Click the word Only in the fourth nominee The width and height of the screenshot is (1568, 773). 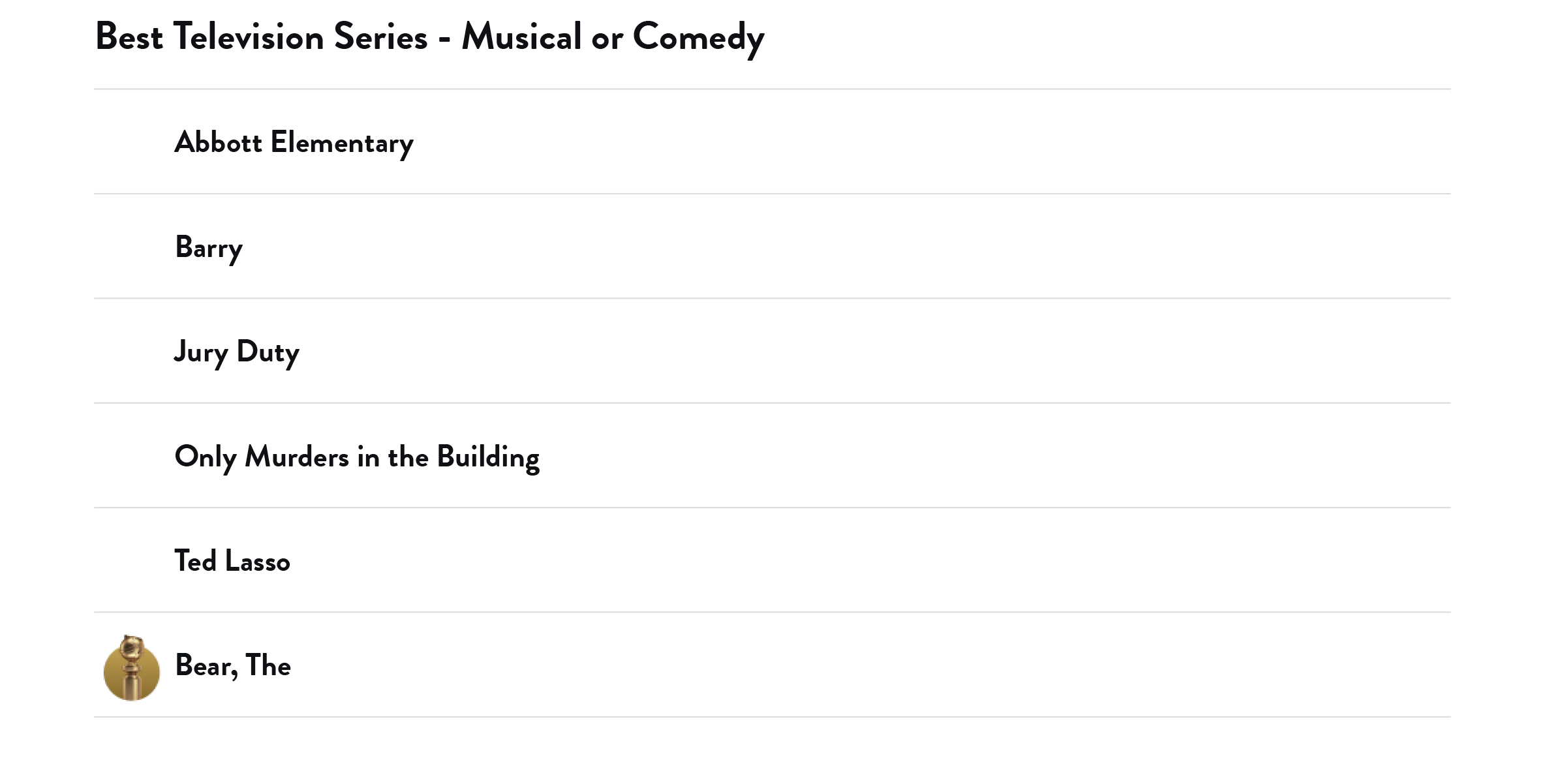205,457
